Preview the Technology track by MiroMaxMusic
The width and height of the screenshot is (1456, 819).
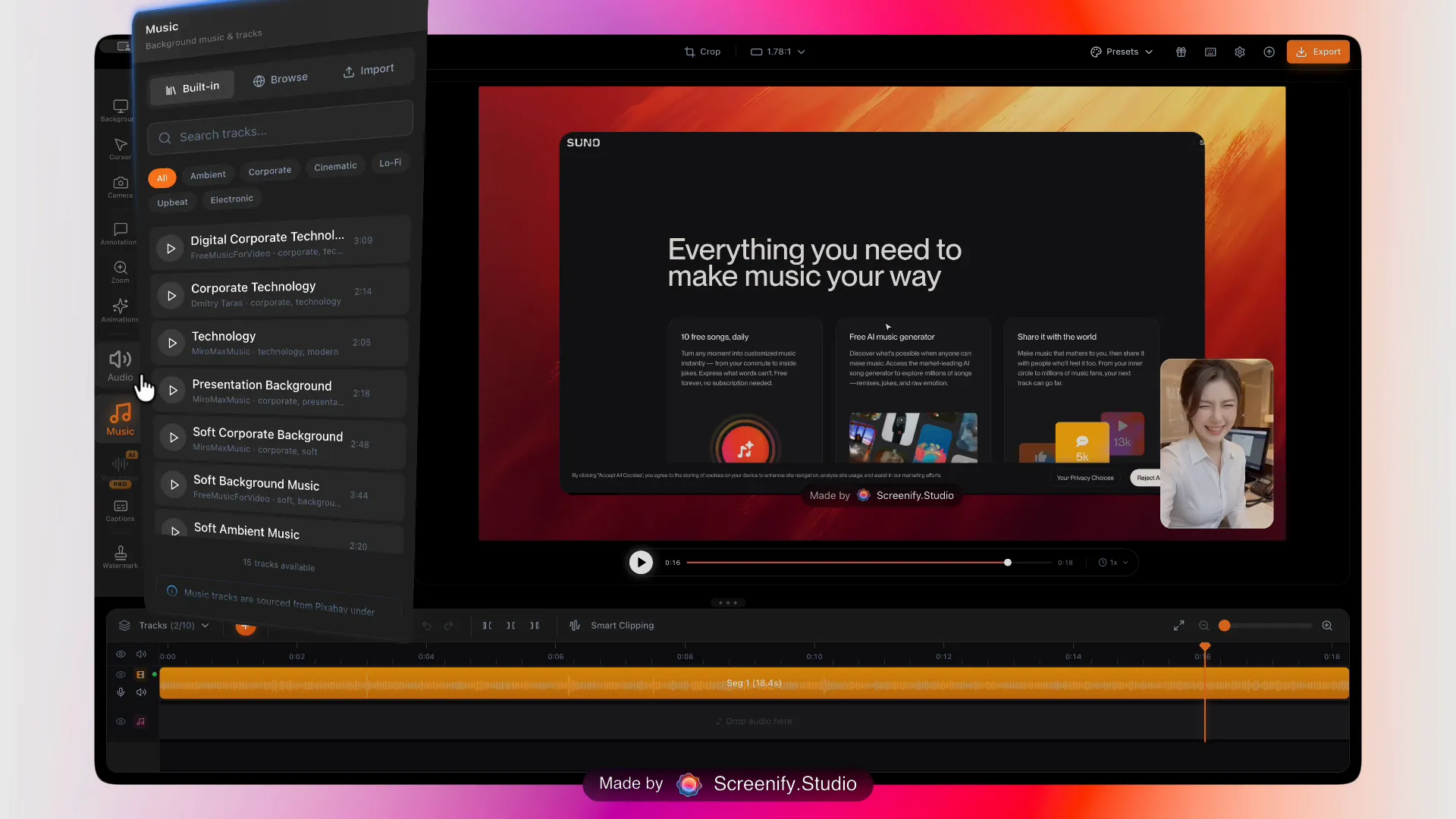[172, 343]
